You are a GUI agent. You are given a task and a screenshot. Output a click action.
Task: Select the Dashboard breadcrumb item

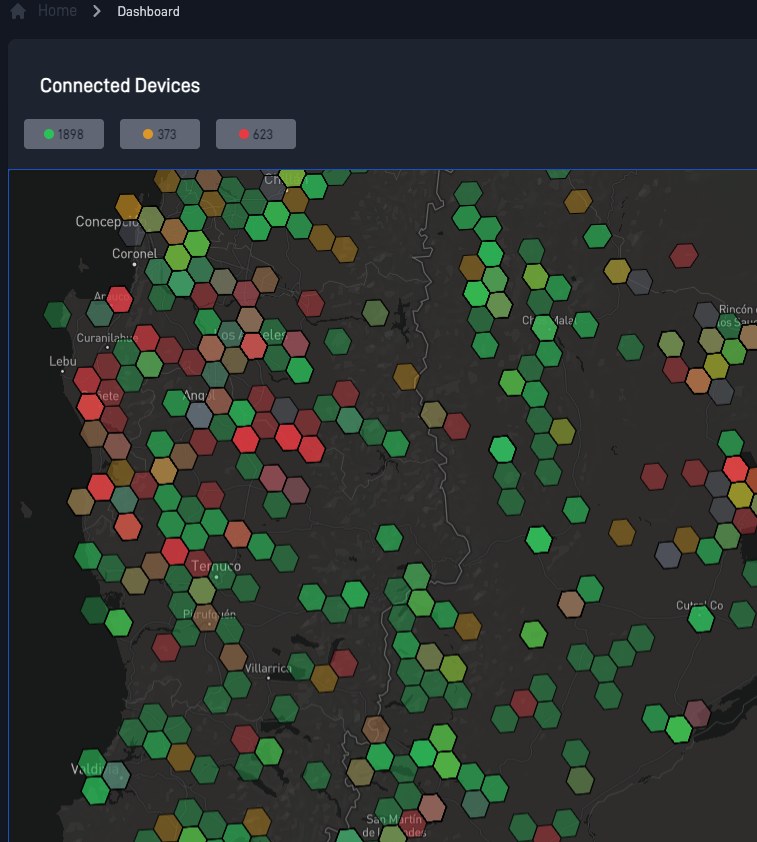(149, 11)
